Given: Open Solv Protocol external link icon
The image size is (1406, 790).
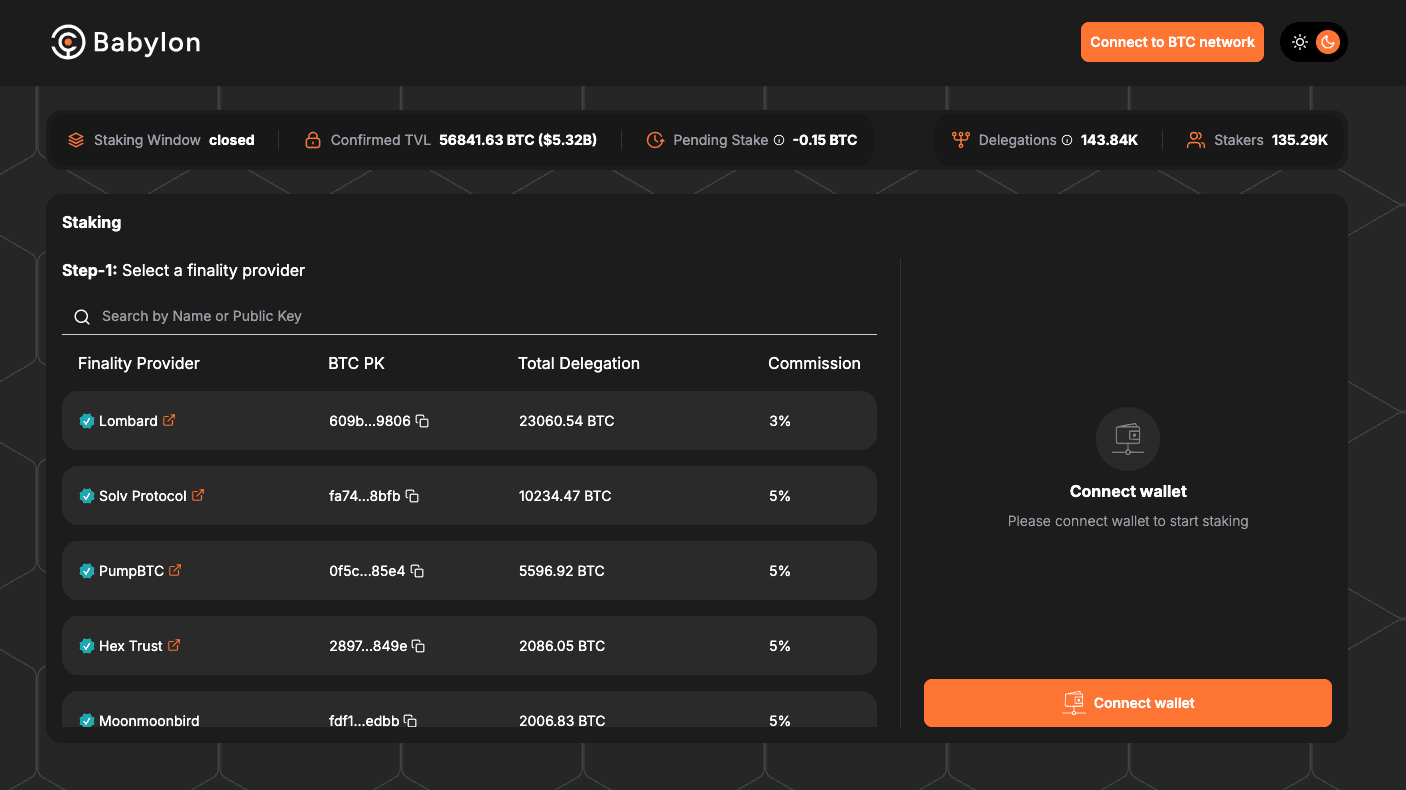Looking at the screenshot, I should point(198,495).
